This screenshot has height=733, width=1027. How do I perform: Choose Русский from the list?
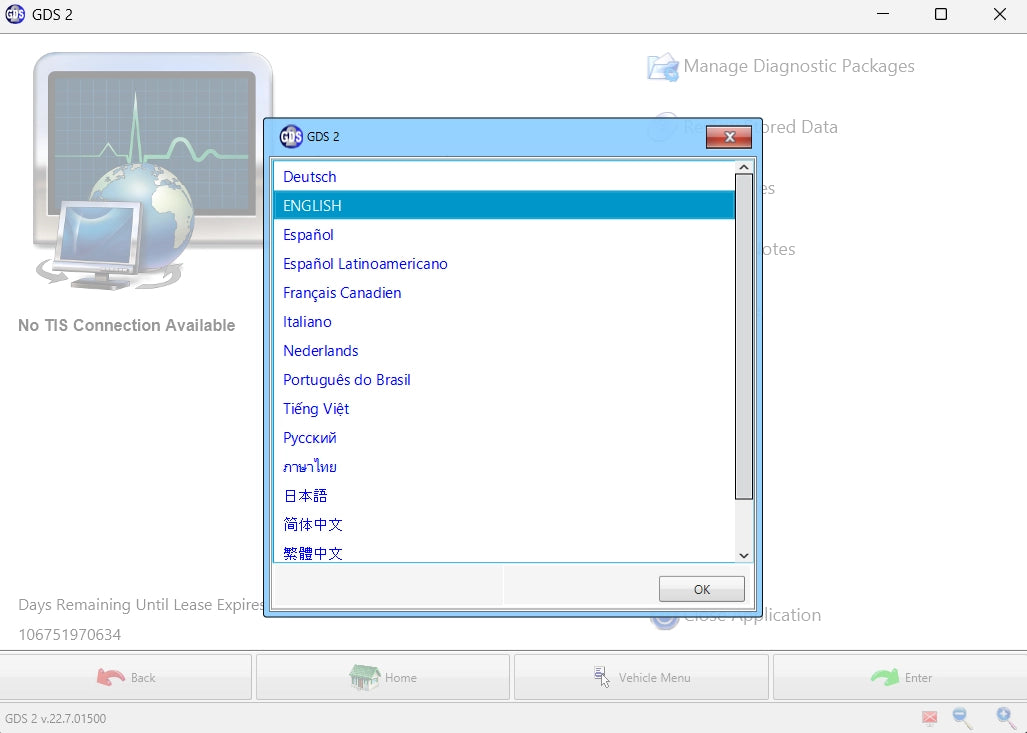504,438
